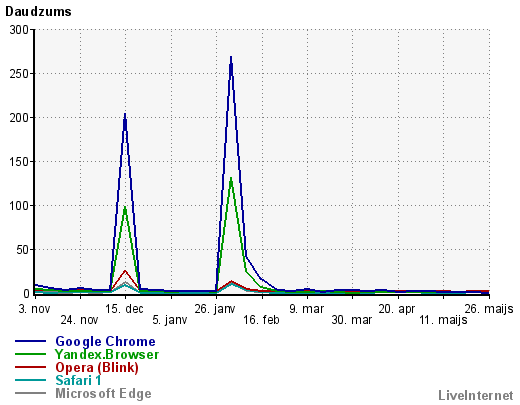This screenshot has width=520, height=405.
Task: Select the Opera (Blink) legend entry
Action: tap(97, 367)
